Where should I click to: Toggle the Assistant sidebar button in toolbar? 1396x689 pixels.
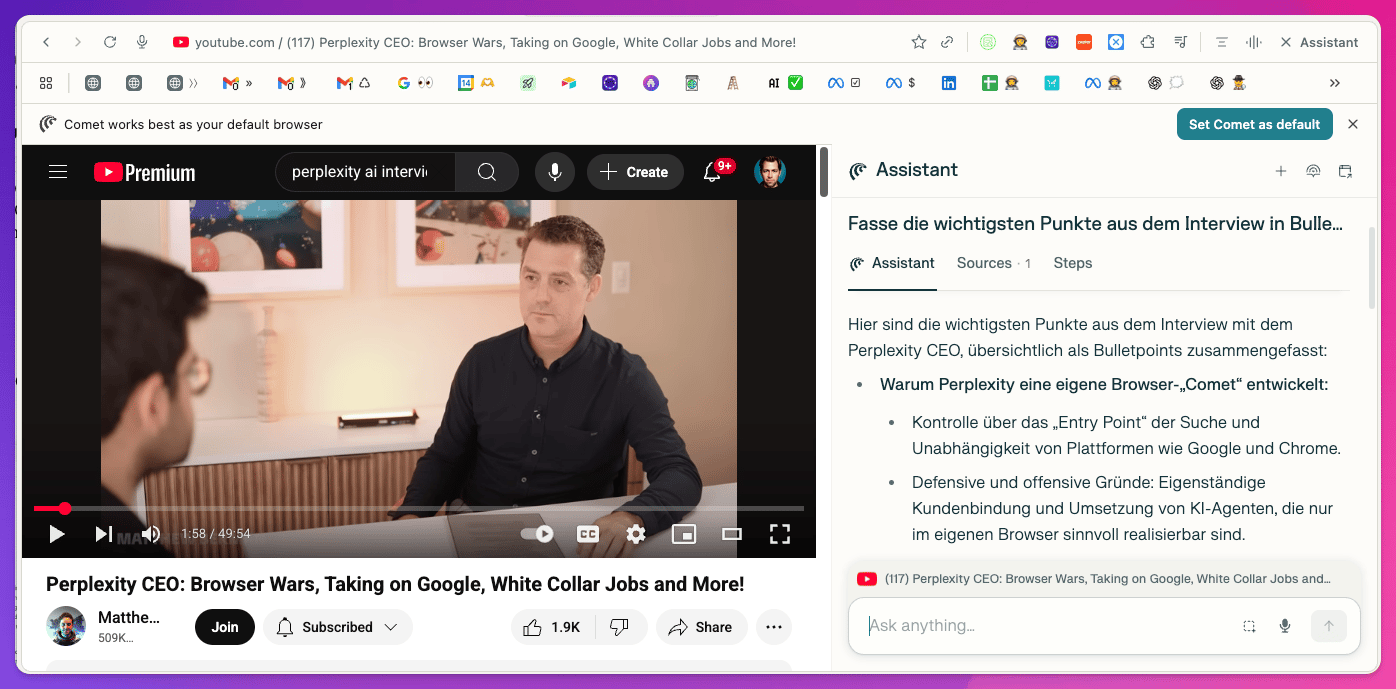tap(1320, 42)
